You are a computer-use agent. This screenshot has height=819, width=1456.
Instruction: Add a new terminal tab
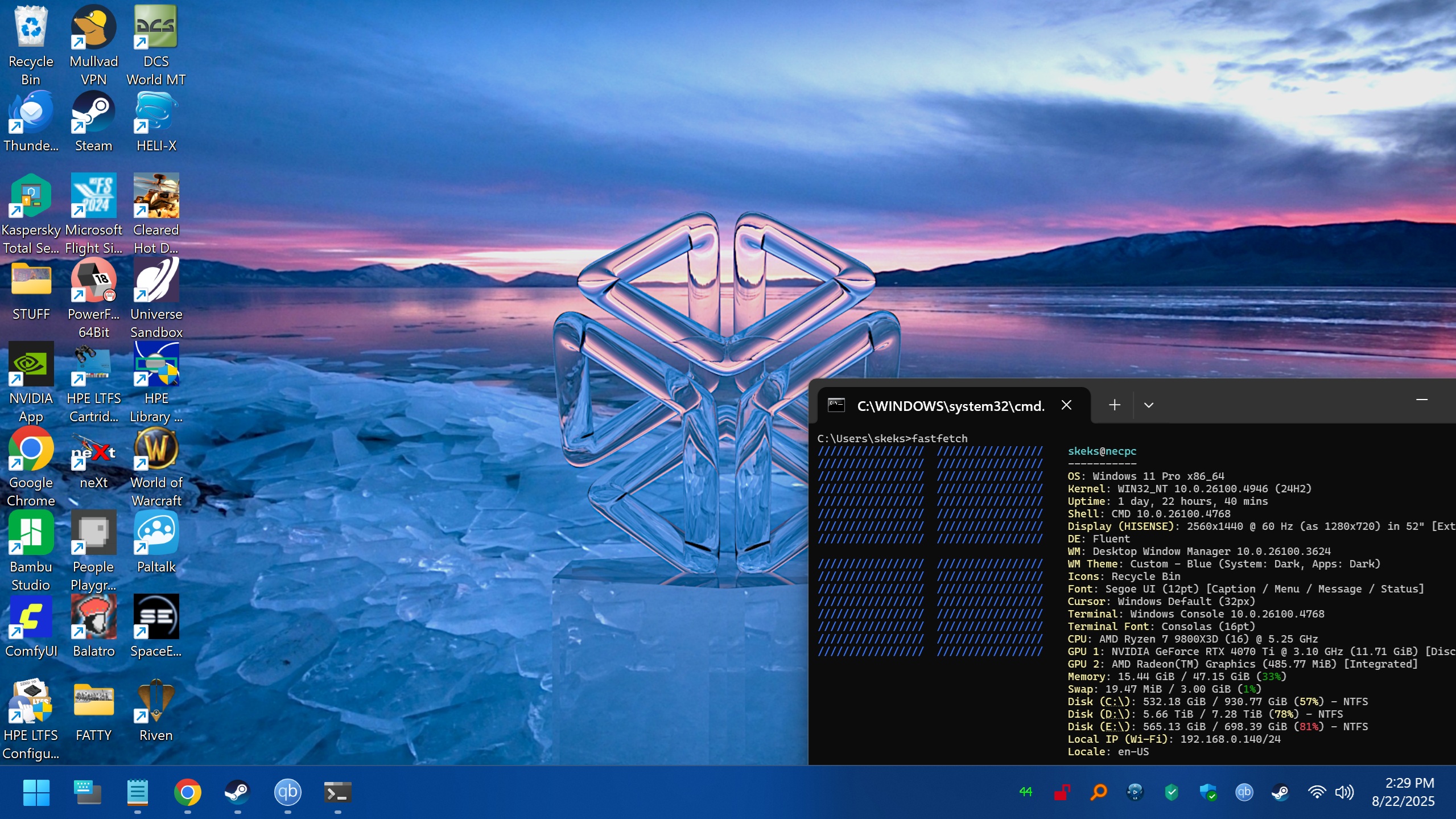click(x=1114, y=405)
